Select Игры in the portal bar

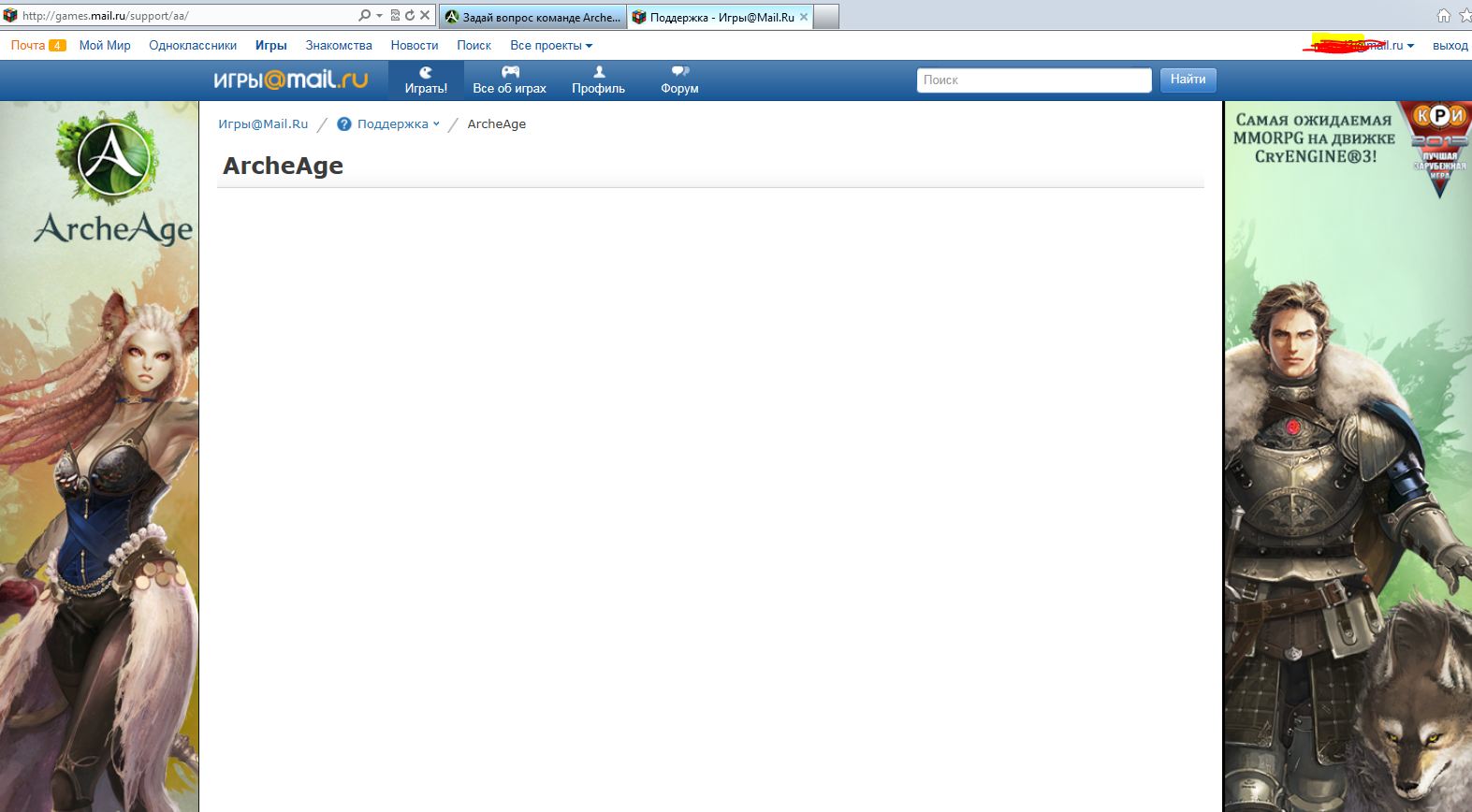pos(271,45)
